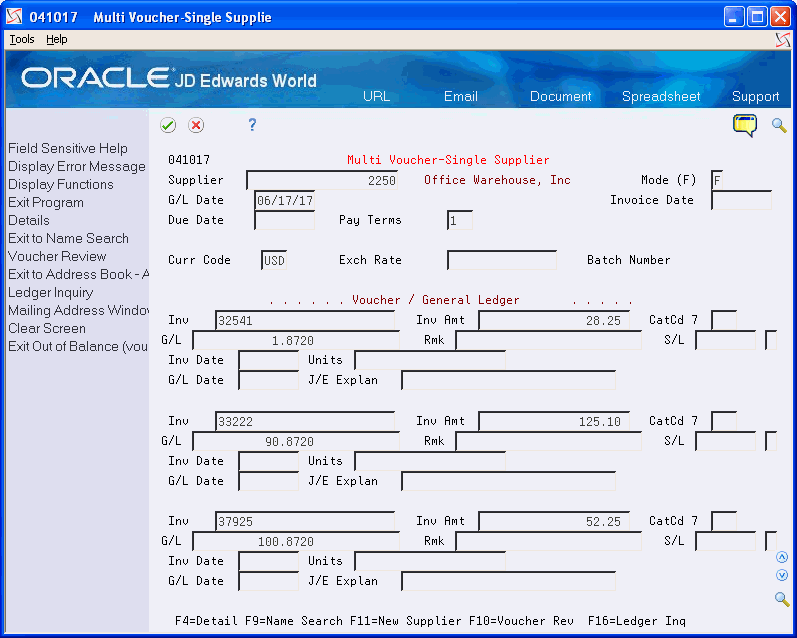The height and width of the screenshot is (638, 797).
Task: Click the F11=New Supplier text
Action: point(406,621)
